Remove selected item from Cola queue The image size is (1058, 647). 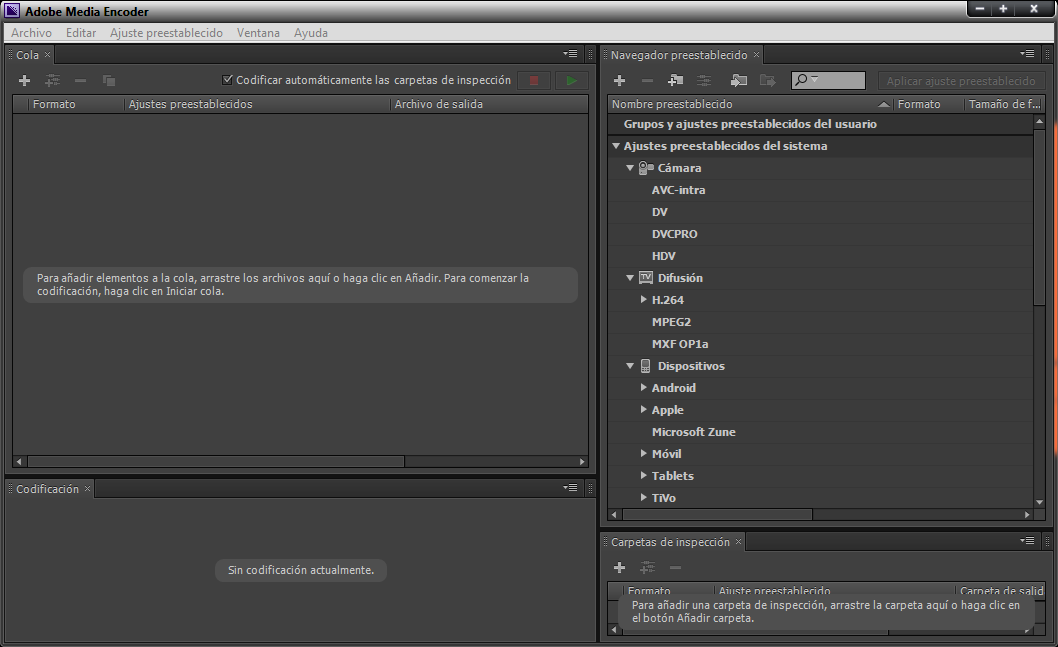80,80
